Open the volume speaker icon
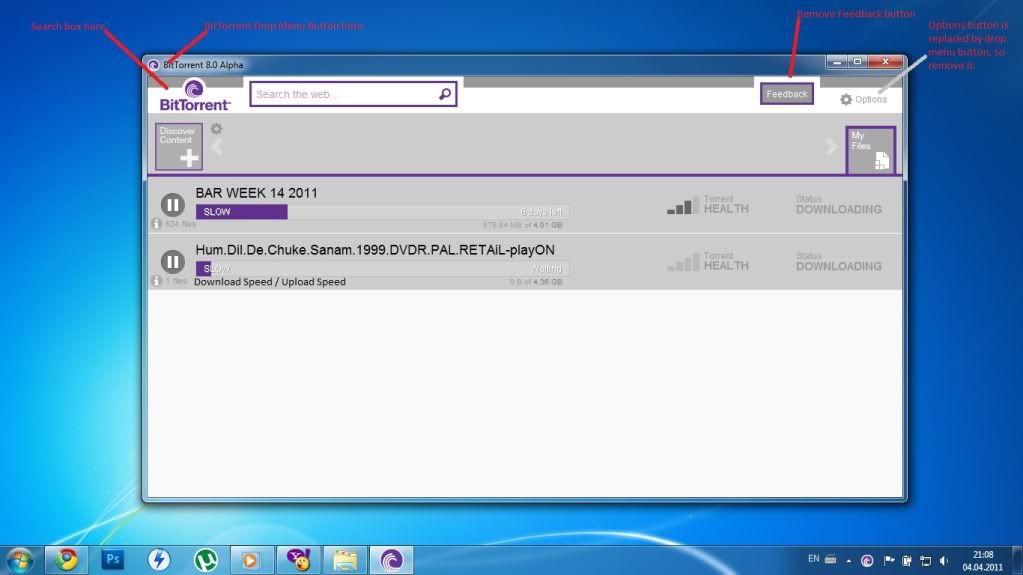Image resolution: width=1023 pixels, height=575 pixels. [x=943, y=561]
